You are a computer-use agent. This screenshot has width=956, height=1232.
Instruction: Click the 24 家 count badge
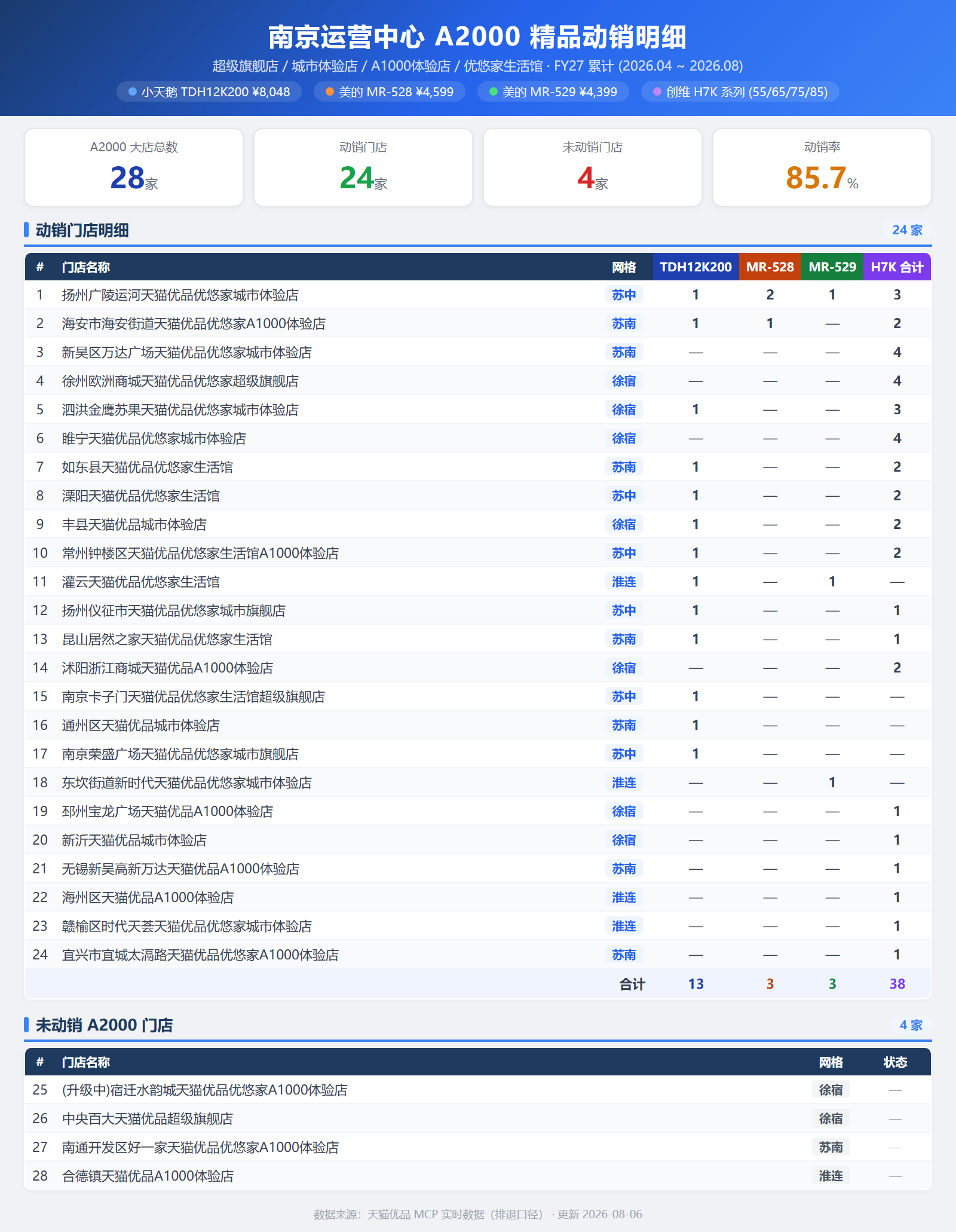[x=908, y=230]
